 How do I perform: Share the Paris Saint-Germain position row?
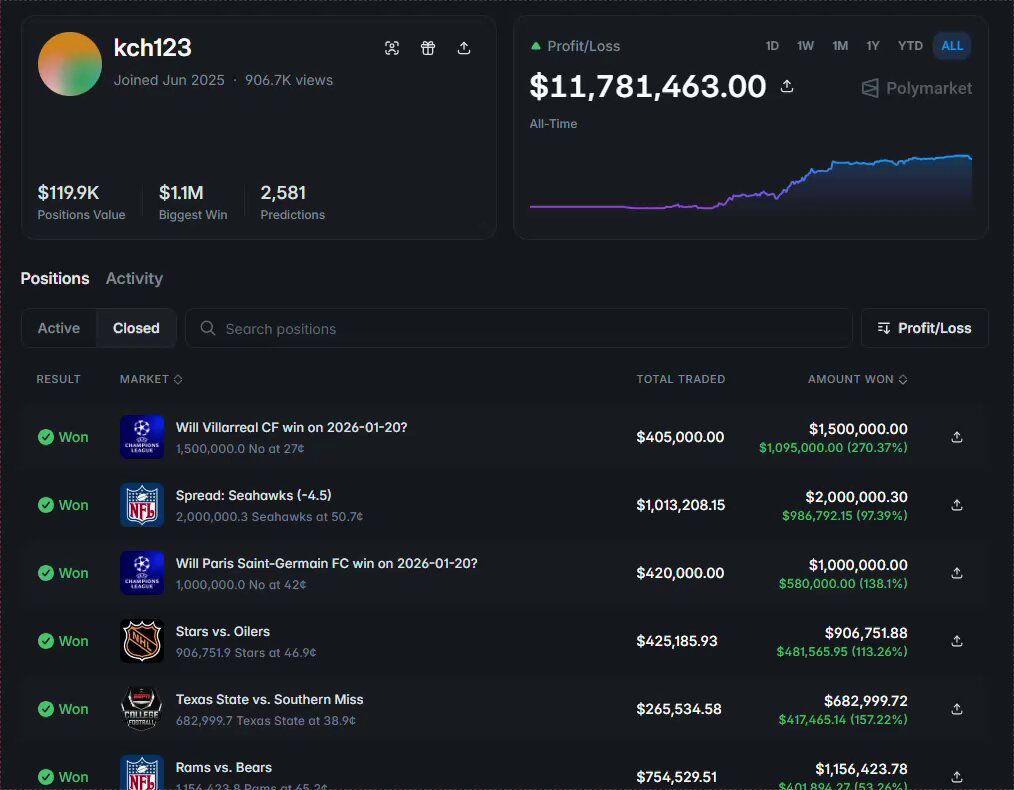(957, 573)
